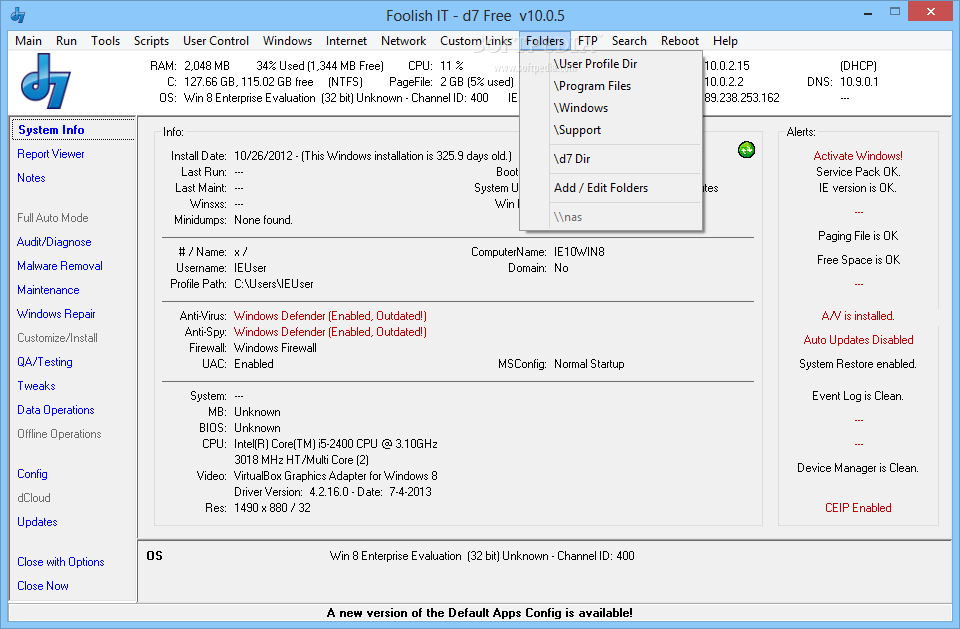960x629 pixels.
Task: Click the Anti-Spy Windows Defender value
Action: 330,332
